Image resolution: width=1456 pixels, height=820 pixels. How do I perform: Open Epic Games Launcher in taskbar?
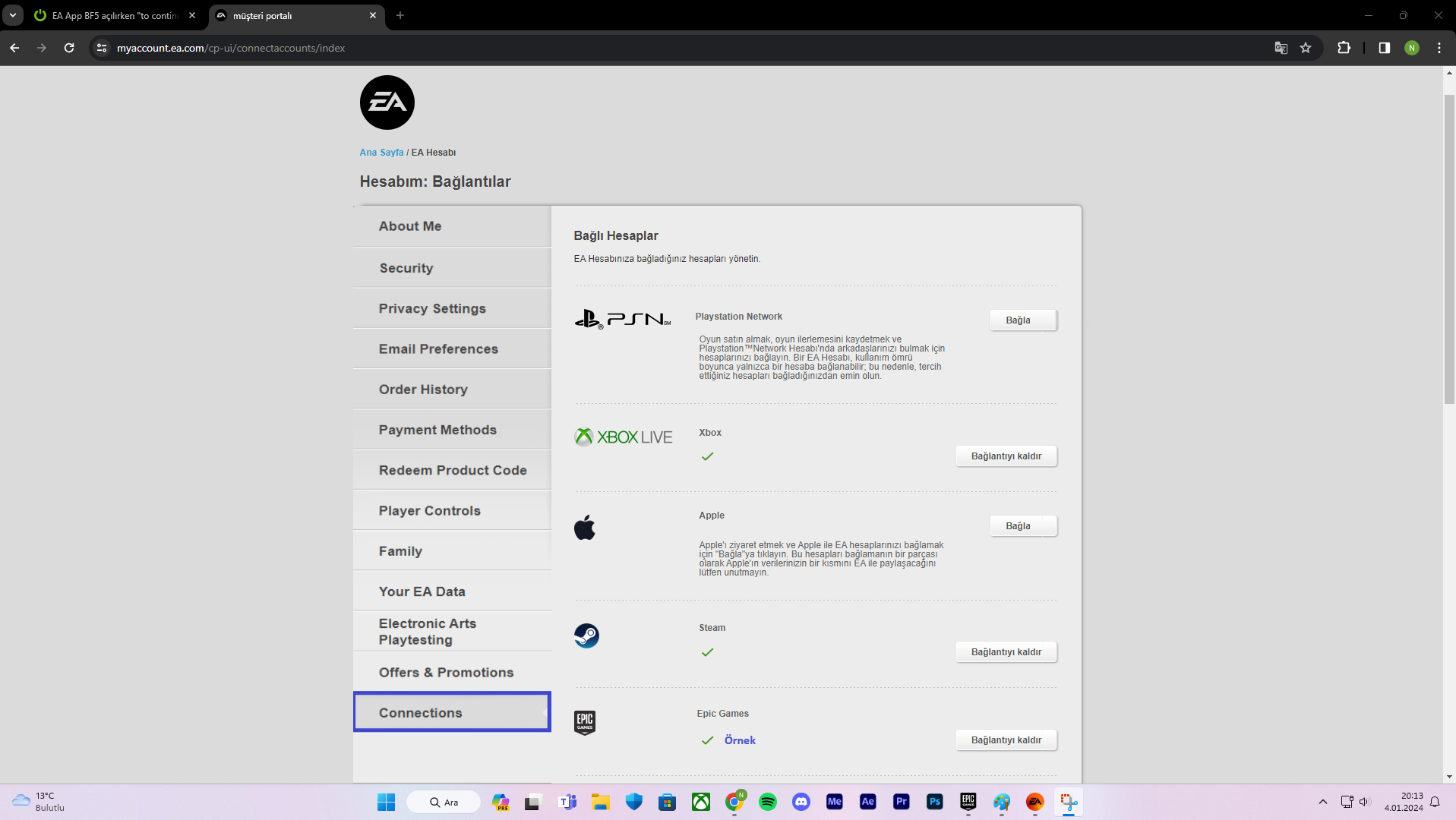coord(968,802)
